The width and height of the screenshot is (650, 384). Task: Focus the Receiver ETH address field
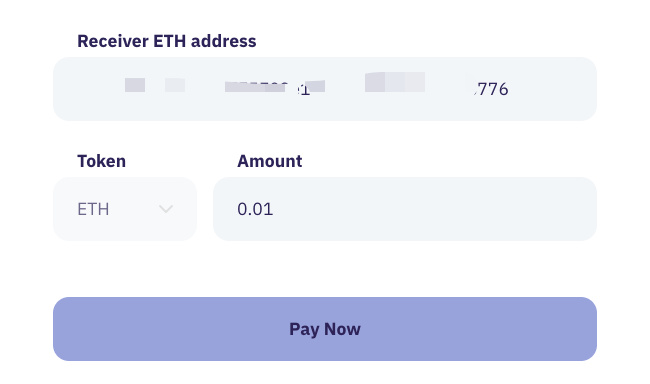point(325,89)
